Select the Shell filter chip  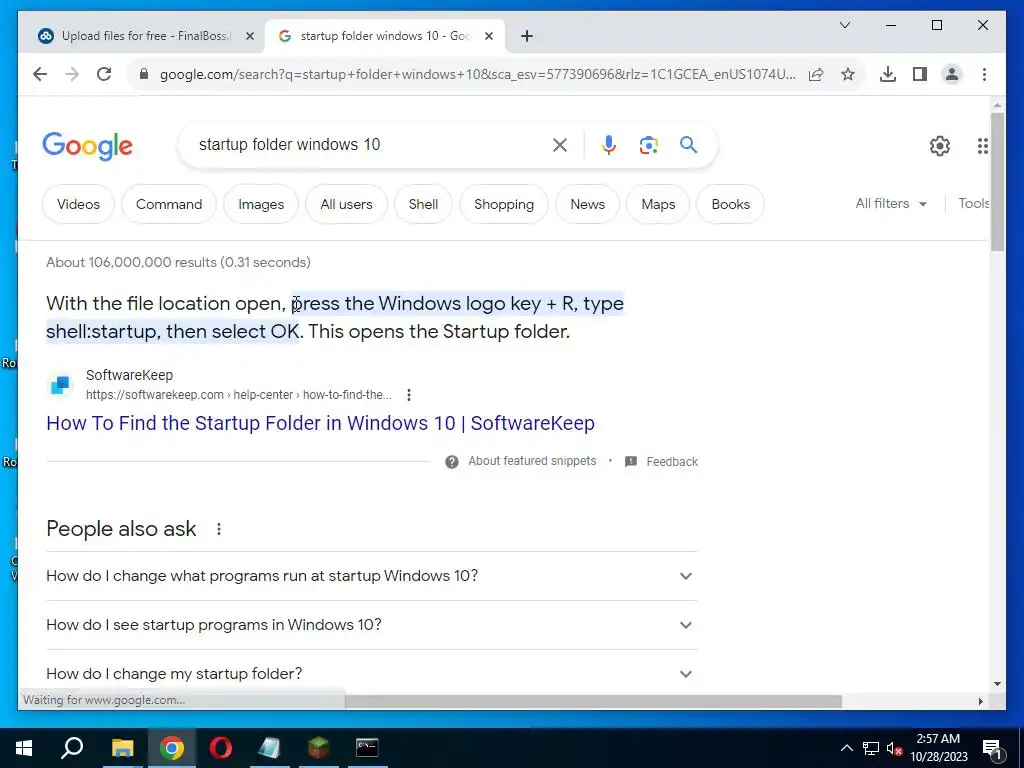pyautogui.click(x=423, y=204)
